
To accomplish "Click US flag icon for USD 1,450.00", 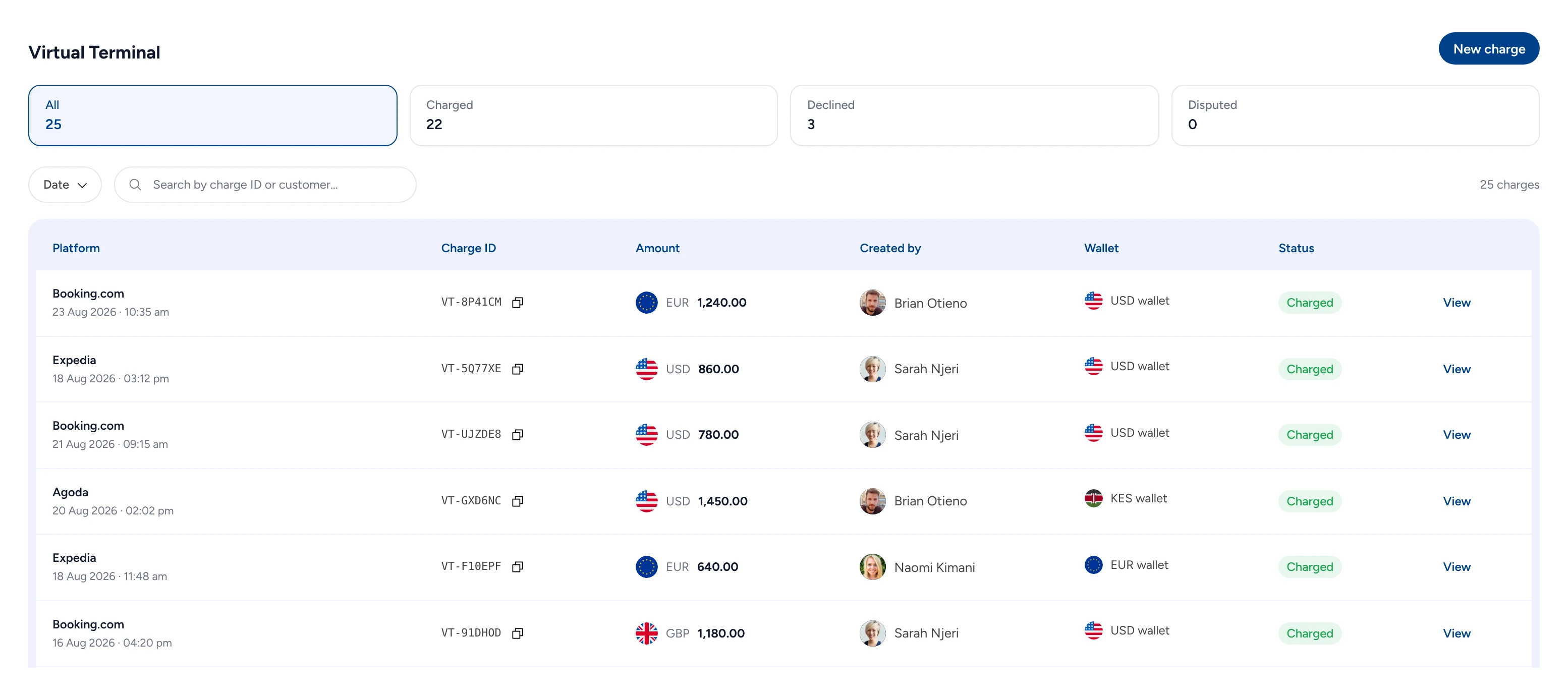I will pos(646,501).
